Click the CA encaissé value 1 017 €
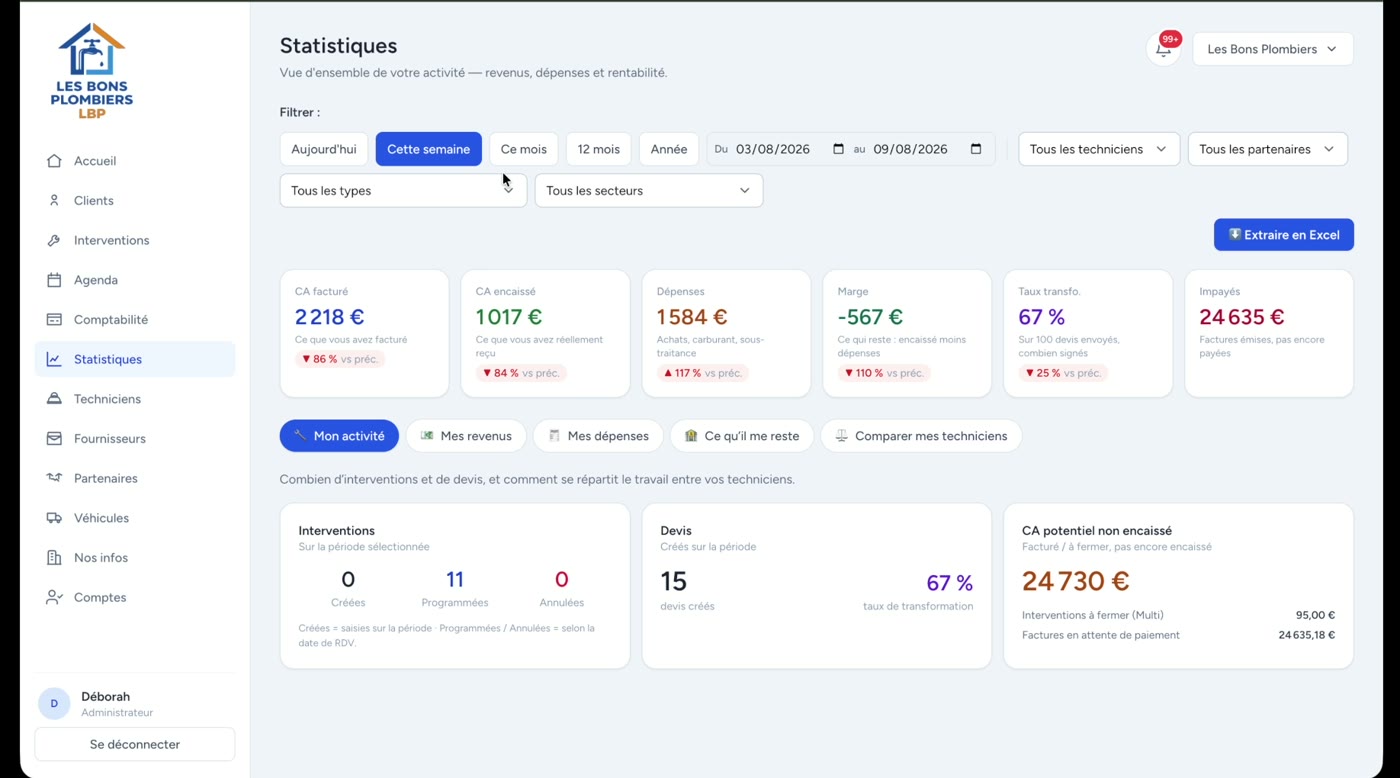Screen dimensions: 1400x778 click(x=509, y=317)
